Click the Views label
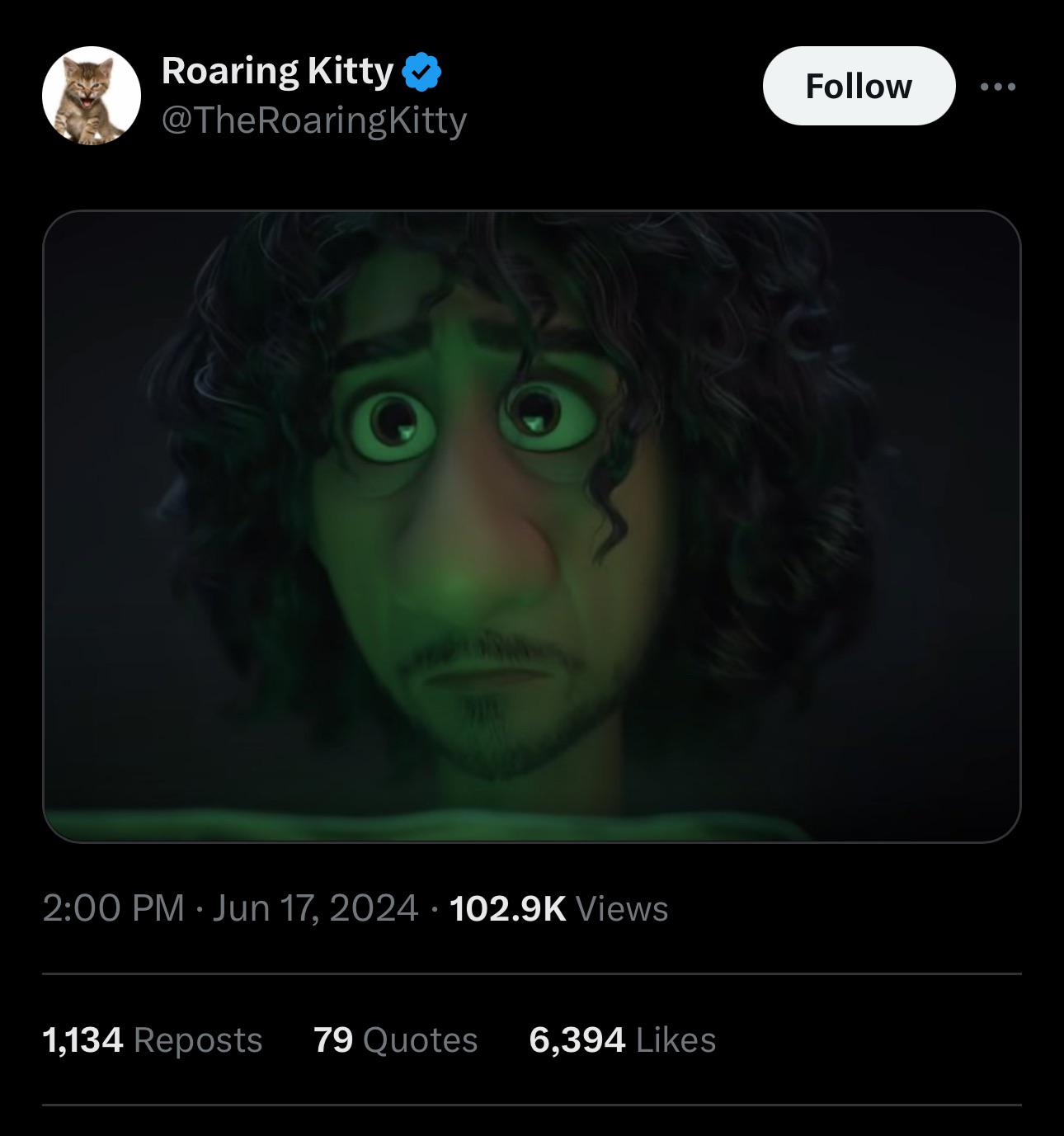1064x1136 pixels. click(x=622, y=908)
